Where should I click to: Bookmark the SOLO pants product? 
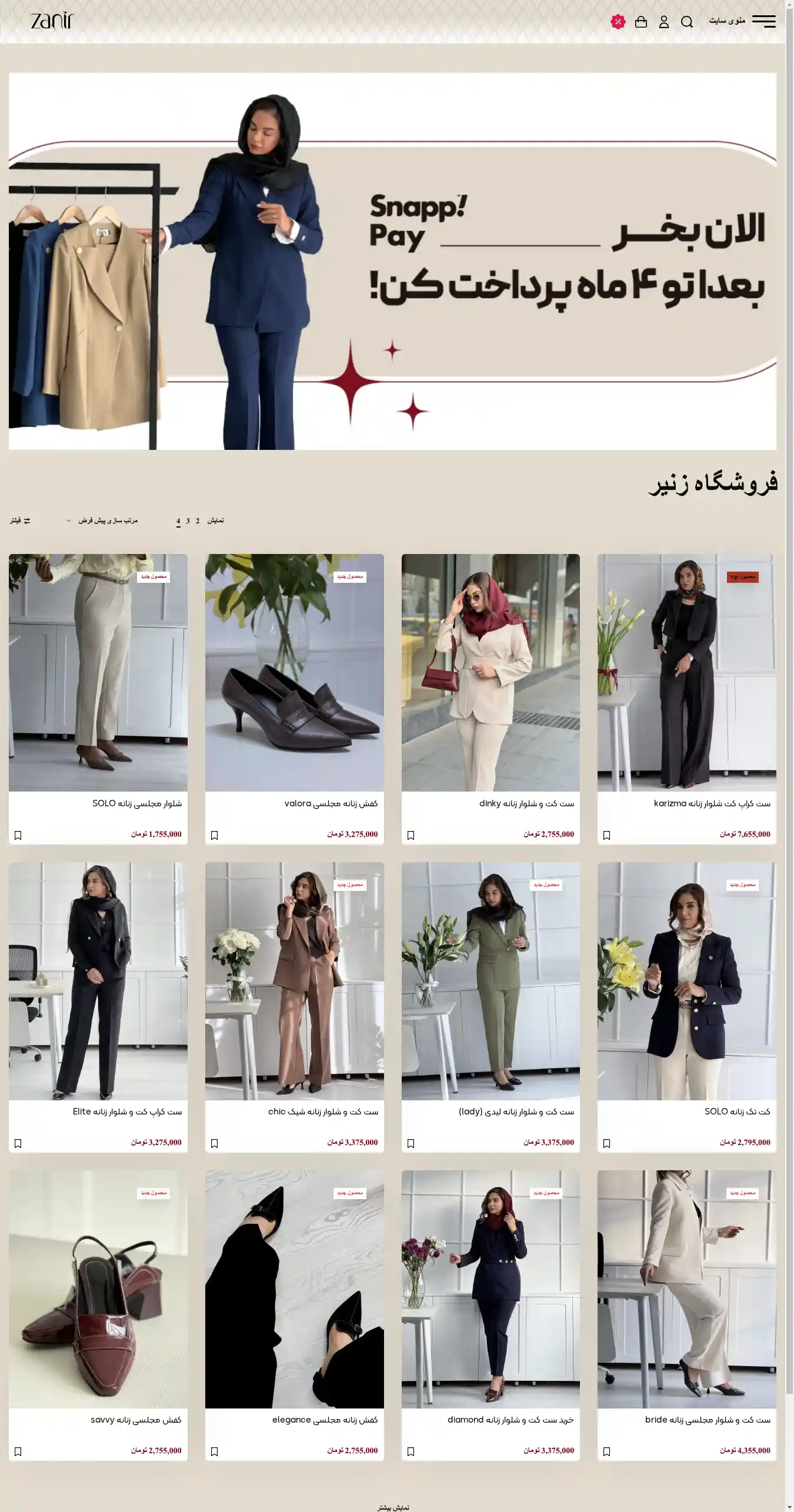[x=18, y=835]
